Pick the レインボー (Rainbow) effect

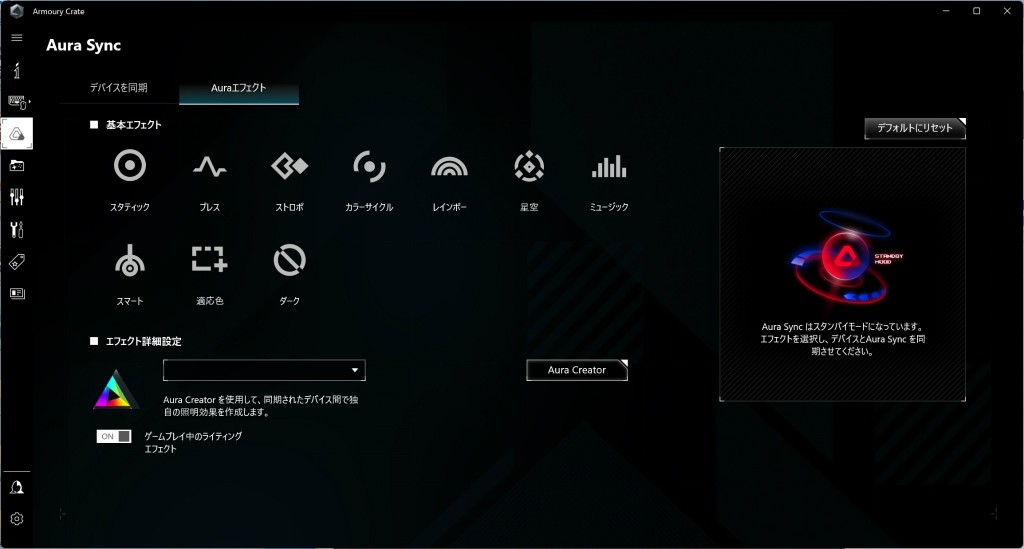point(449,167)
